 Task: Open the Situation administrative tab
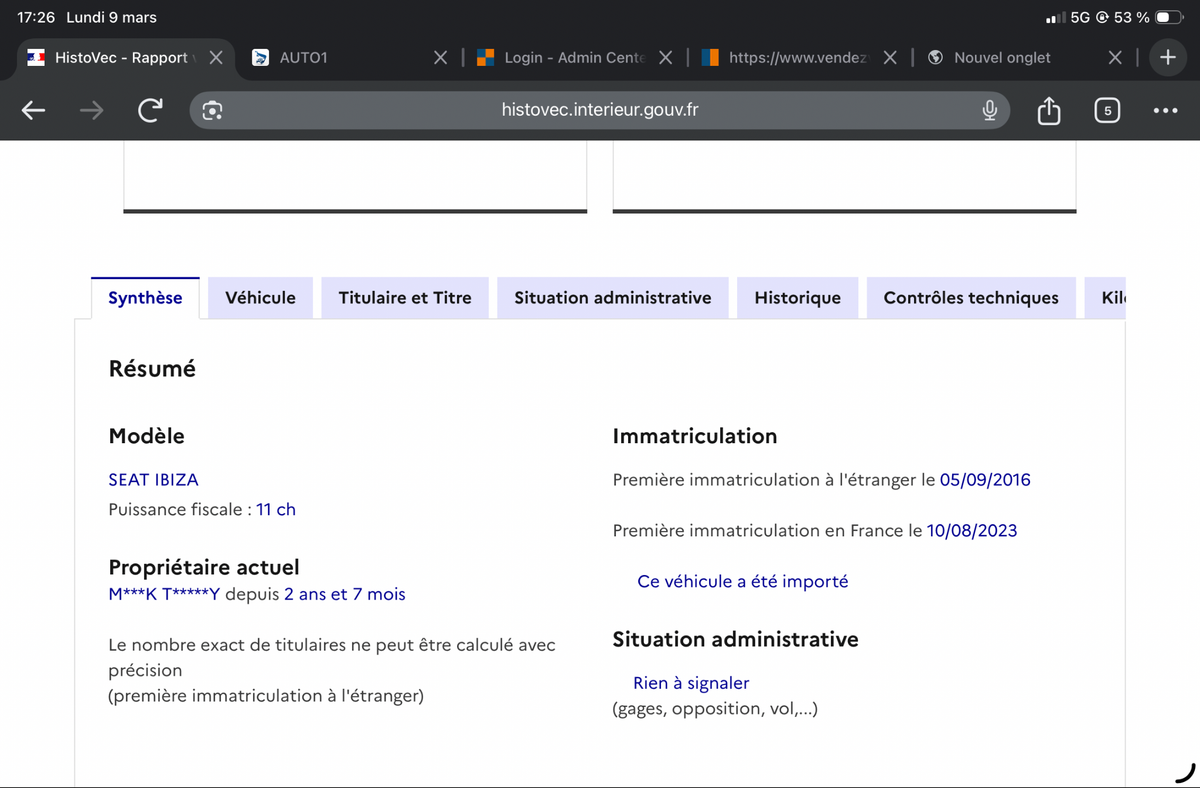point(612,298)
